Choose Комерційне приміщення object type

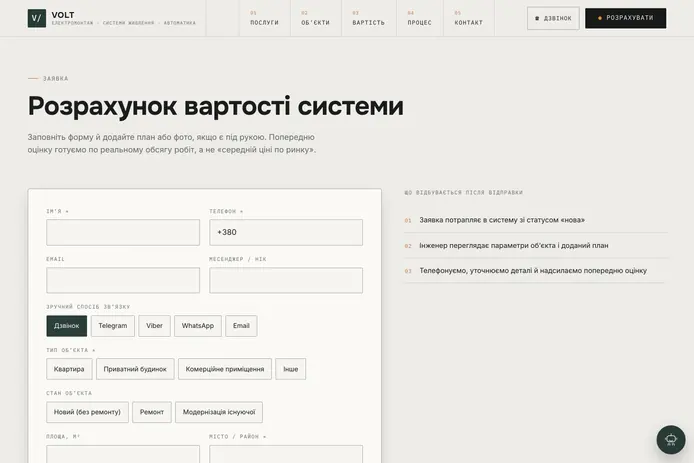click(x=225, y=369)
